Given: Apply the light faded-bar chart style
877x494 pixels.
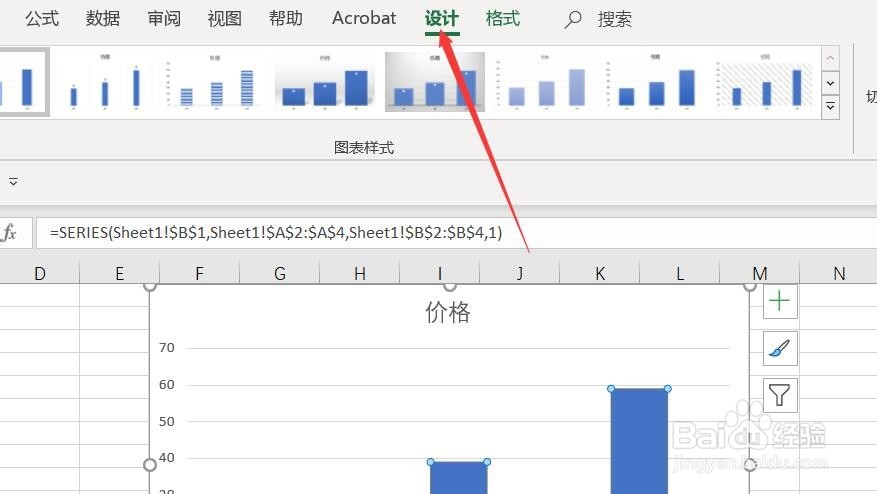Looking at the screenshot, I should pos(545,82).
